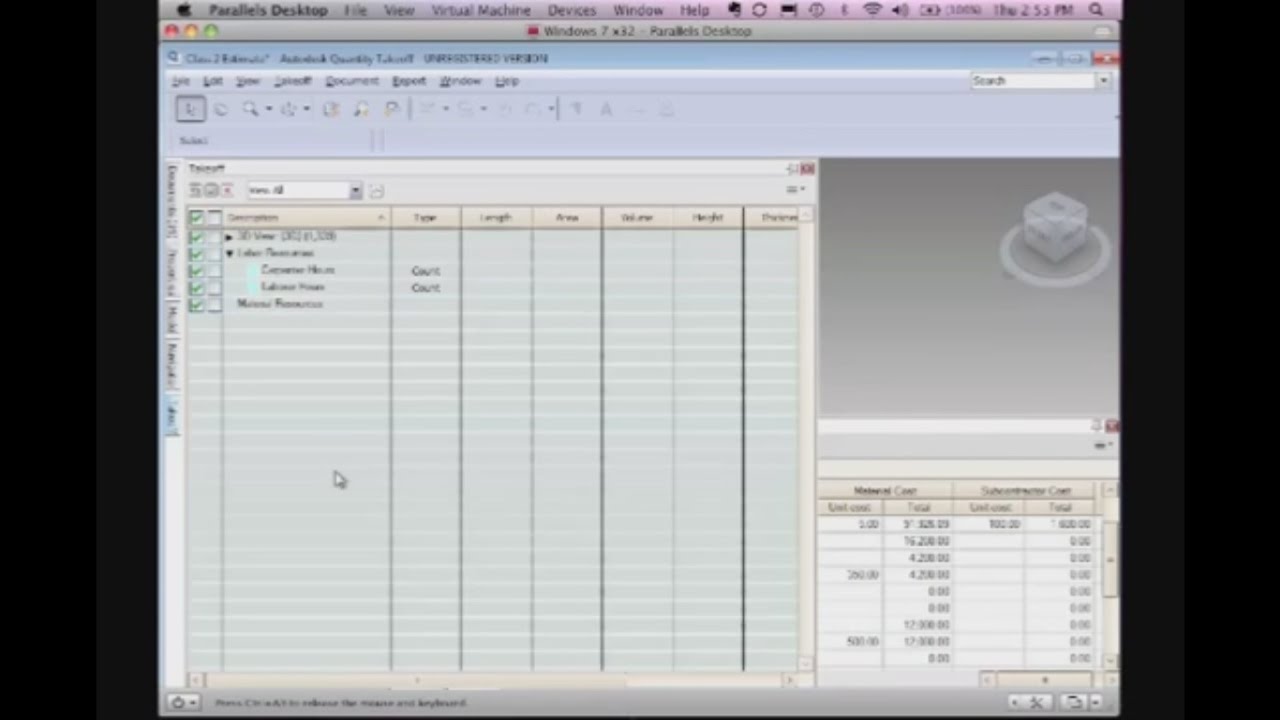Screen dimensions: 1280x720
Task: Open the Devices menu in Mac menu bar
Action: [x=572, y=10]
